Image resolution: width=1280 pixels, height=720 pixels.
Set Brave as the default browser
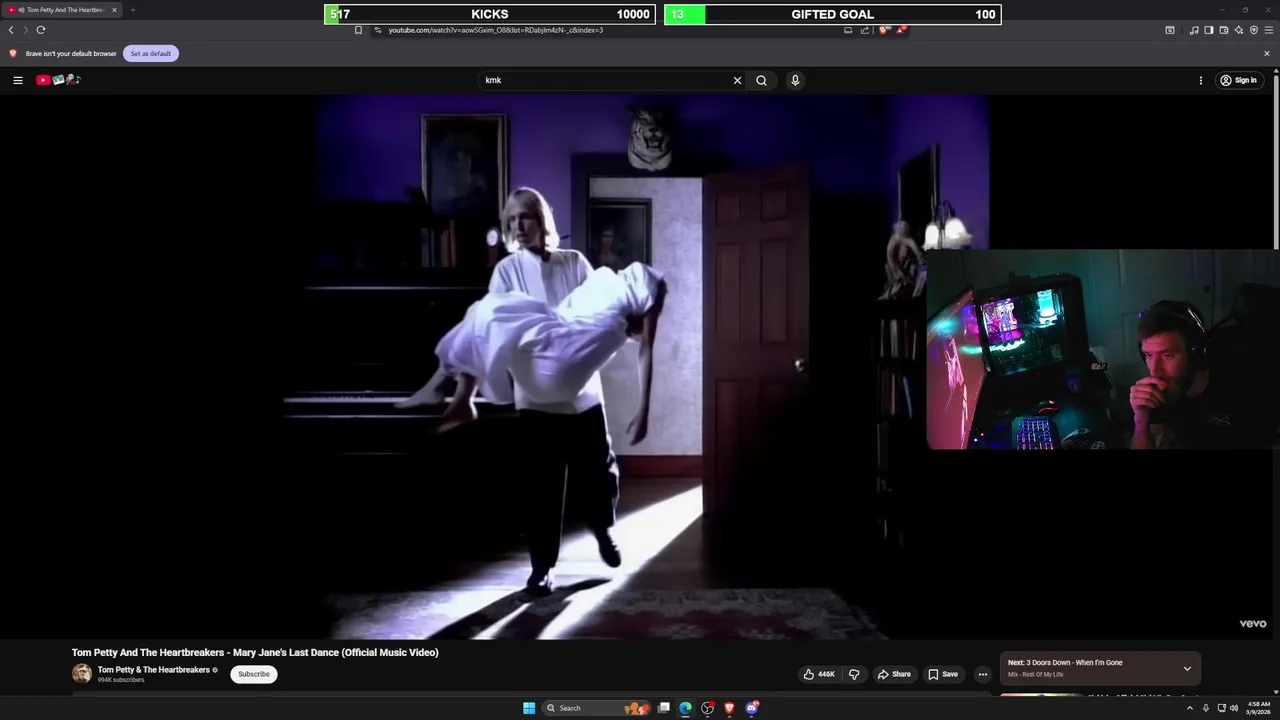coord(151,53)
